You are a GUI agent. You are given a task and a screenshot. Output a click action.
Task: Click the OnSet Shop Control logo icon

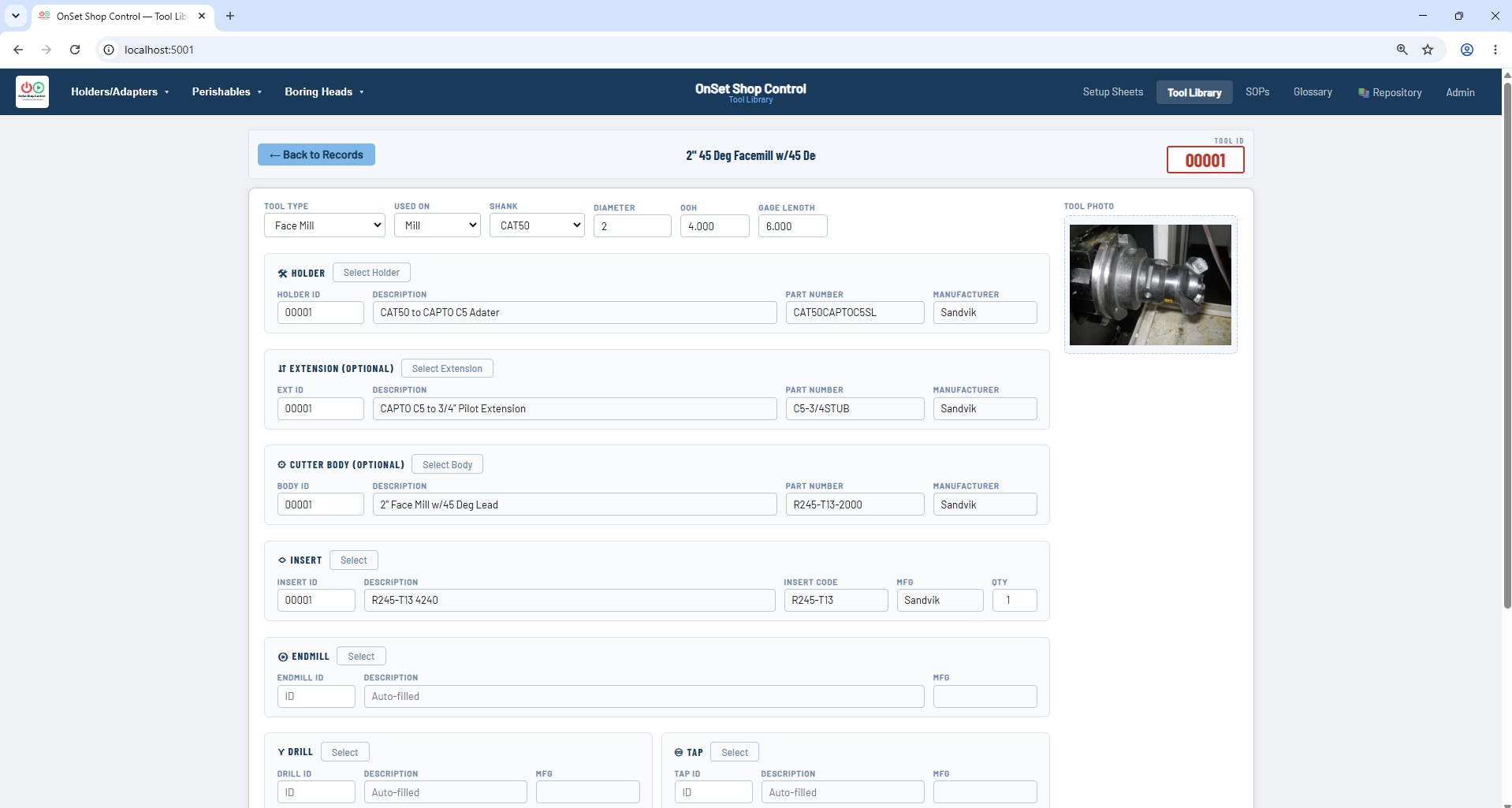32,91
